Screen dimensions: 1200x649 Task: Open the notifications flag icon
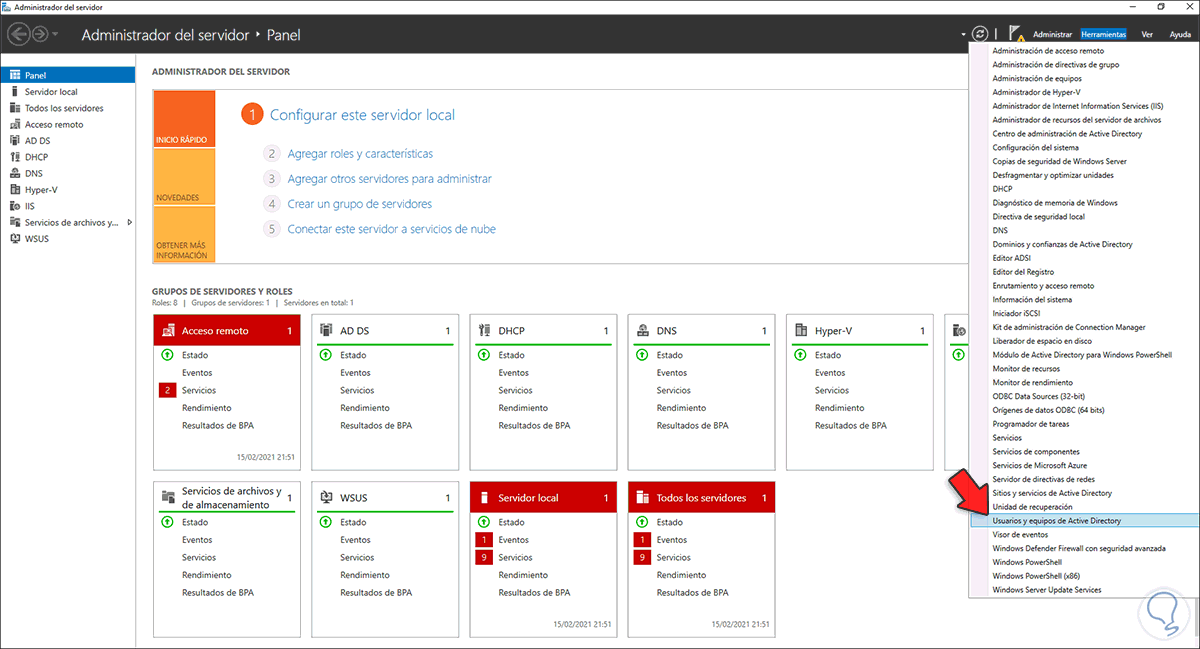click(x=1016, y=34)
